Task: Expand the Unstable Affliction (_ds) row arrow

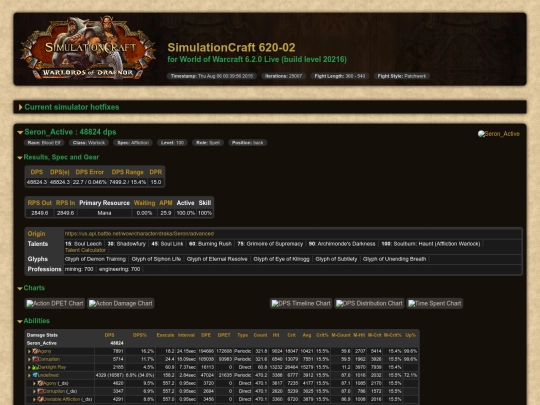Action: tap(34, 399)
